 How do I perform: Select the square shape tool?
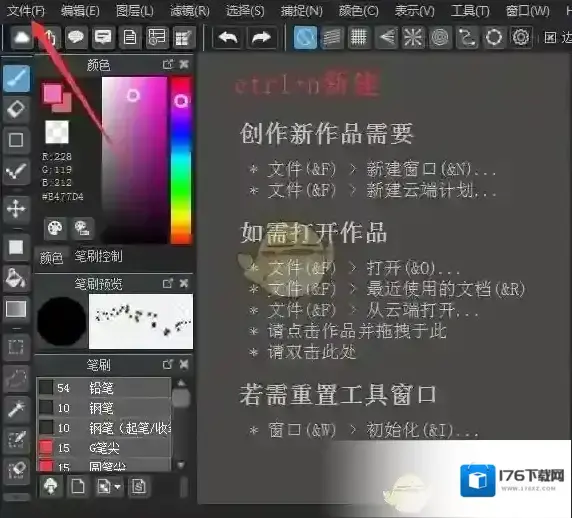16,140
